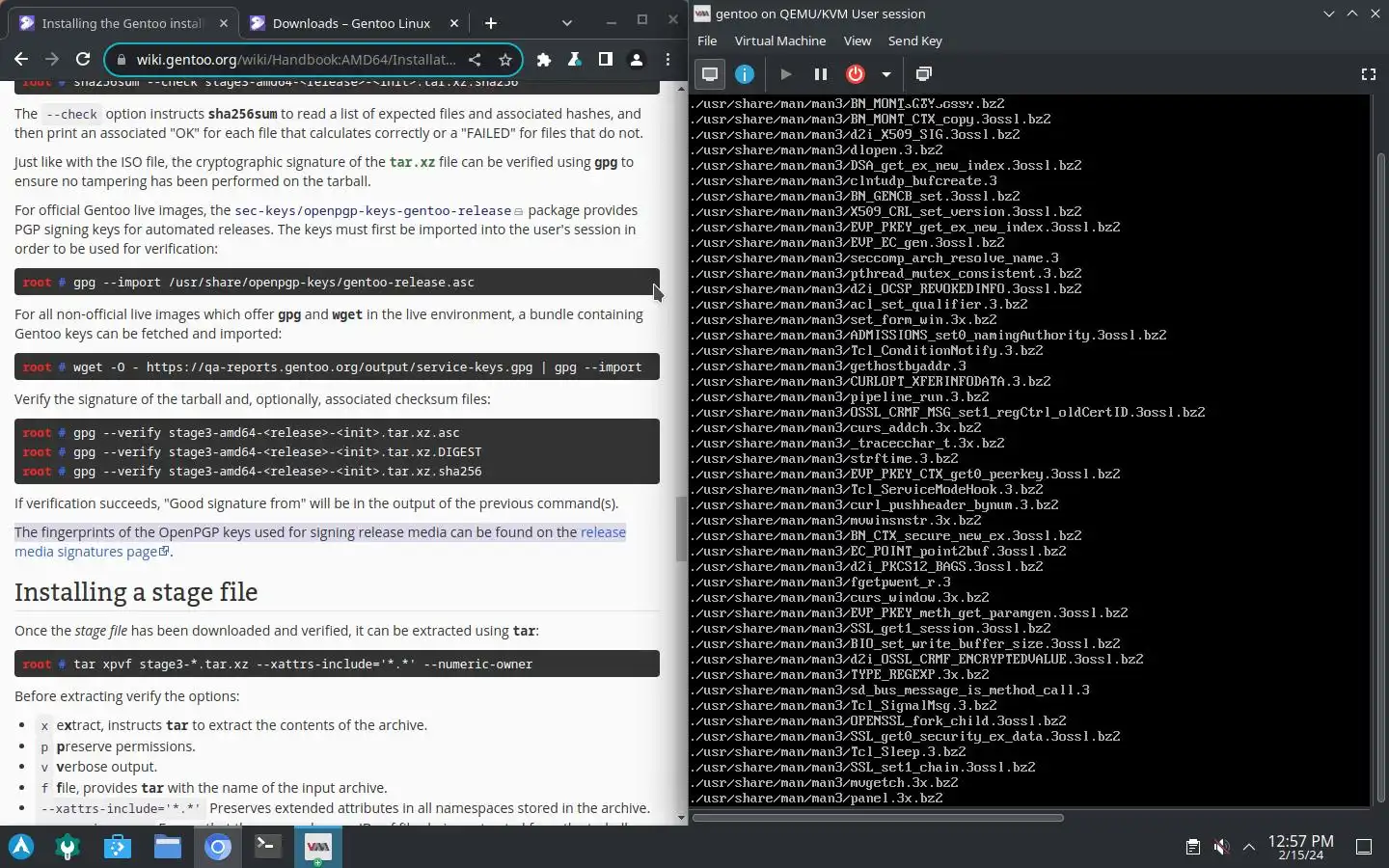This screenshot has width=1389, height=868.
Task: Open the Send Key menu
Action: coord(914,41)
